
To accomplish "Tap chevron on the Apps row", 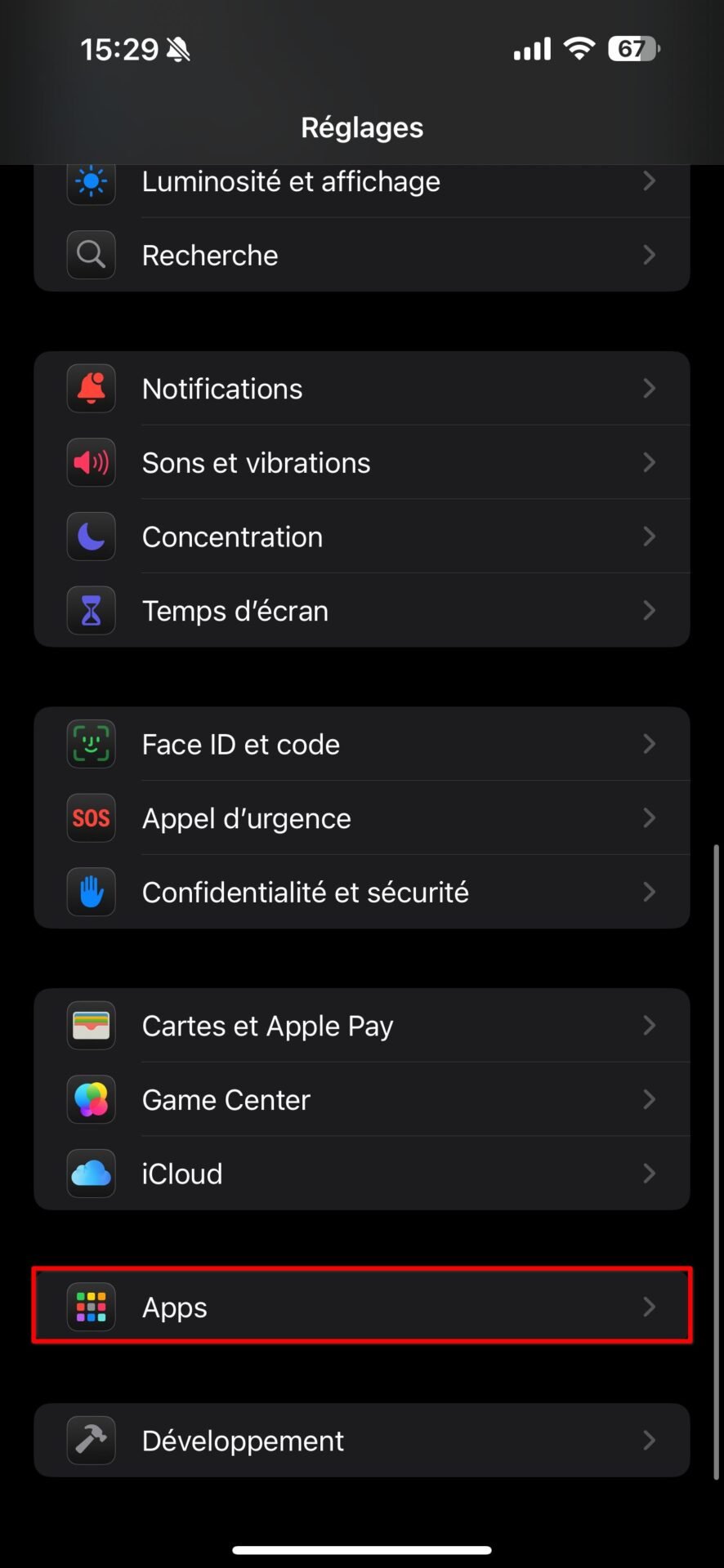I will pos(650,1307).
